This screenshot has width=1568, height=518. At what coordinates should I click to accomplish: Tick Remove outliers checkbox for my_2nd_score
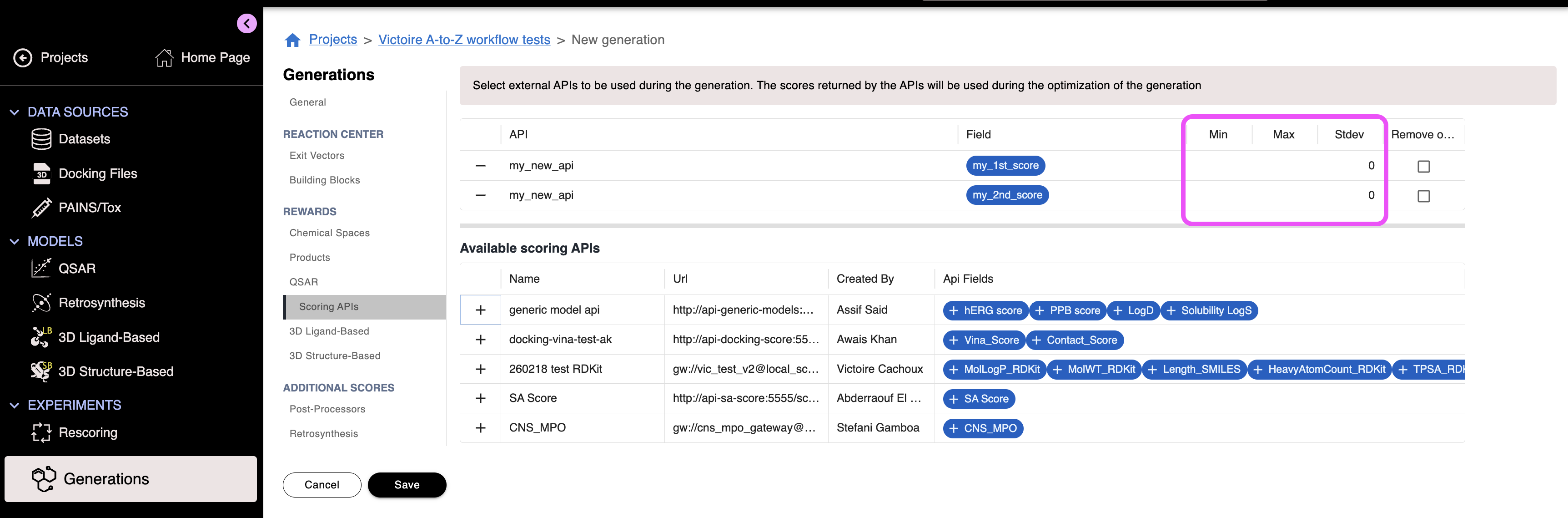click(1424, 196)
